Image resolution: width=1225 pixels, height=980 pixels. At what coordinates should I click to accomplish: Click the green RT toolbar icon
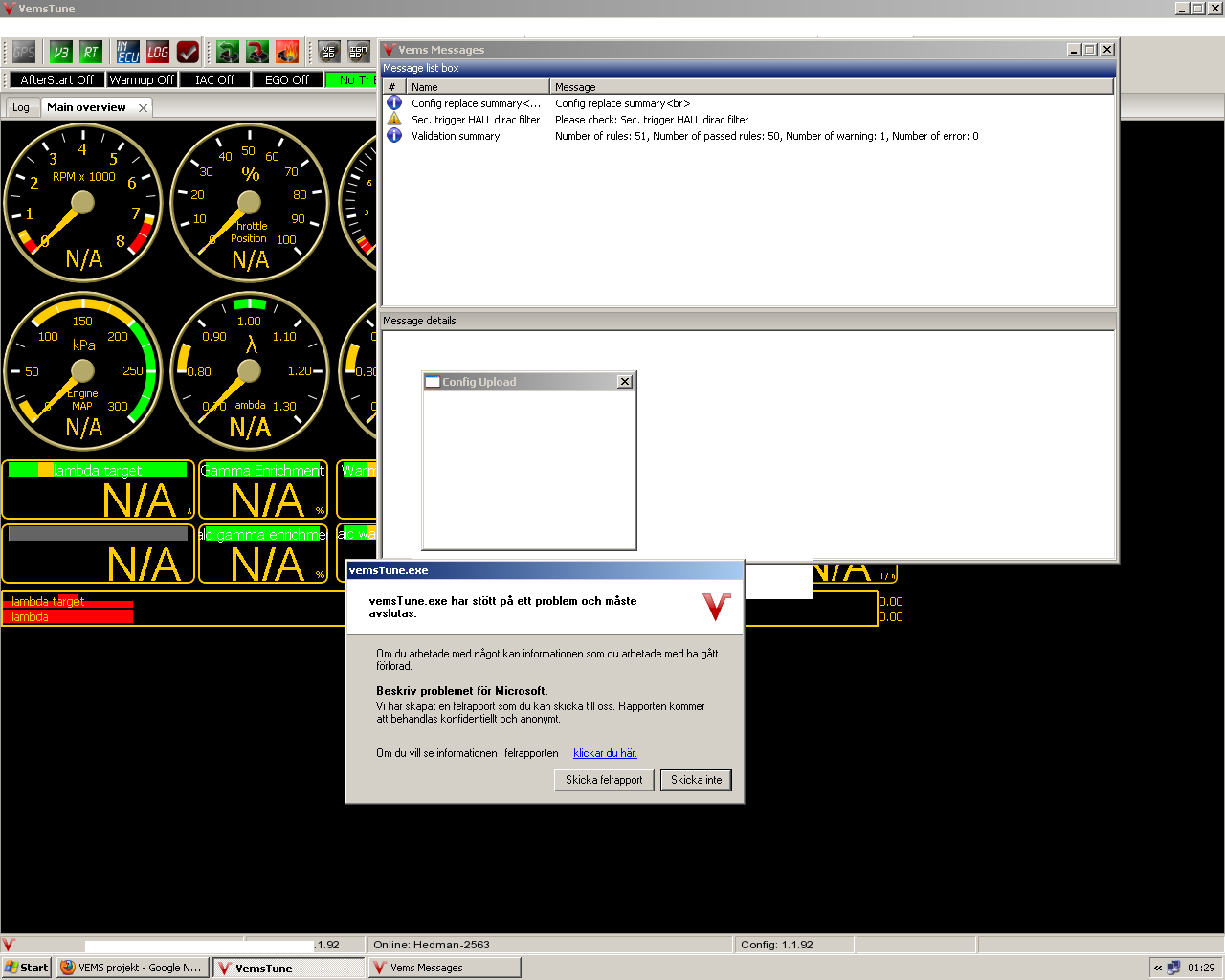[x=90, y=52]
